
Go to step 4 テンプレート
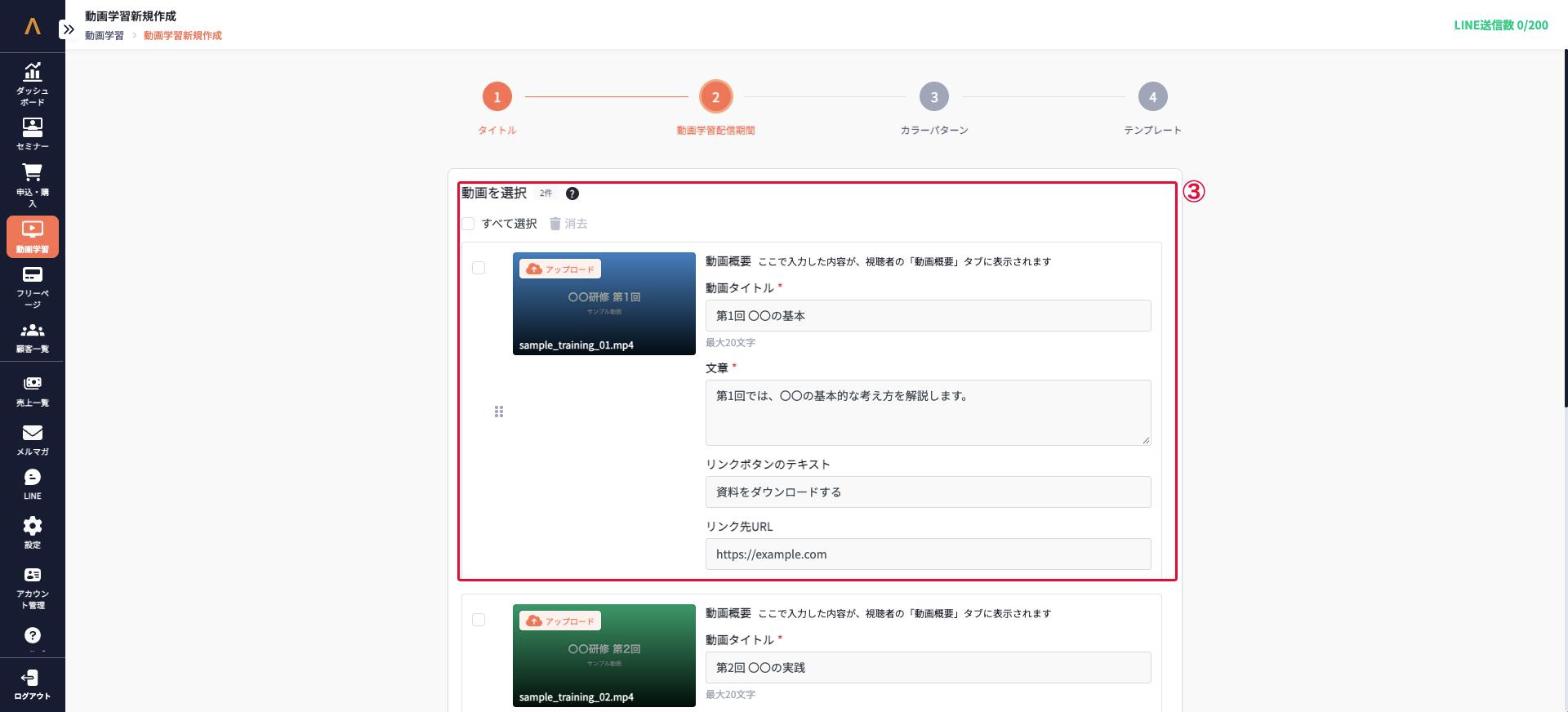[x=1152, y=97]
